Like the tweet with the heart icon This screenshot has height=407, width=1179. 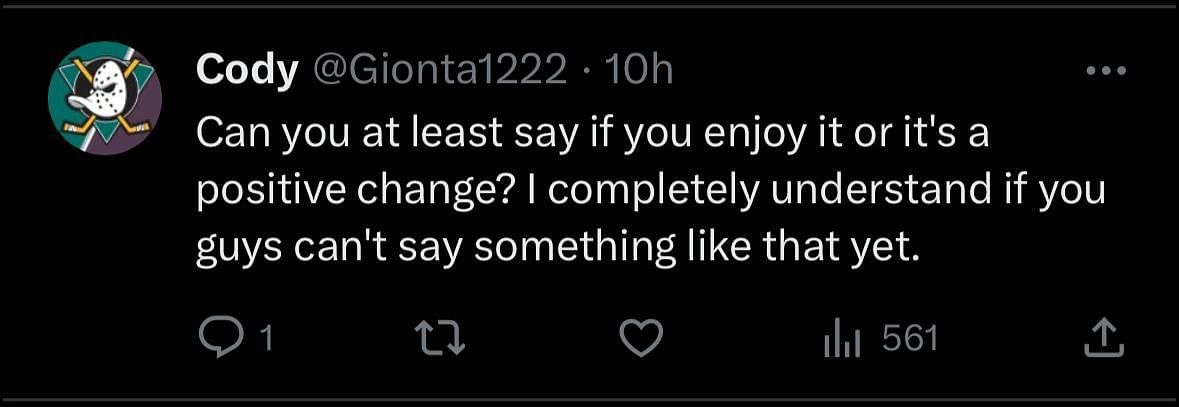[641, 340]
